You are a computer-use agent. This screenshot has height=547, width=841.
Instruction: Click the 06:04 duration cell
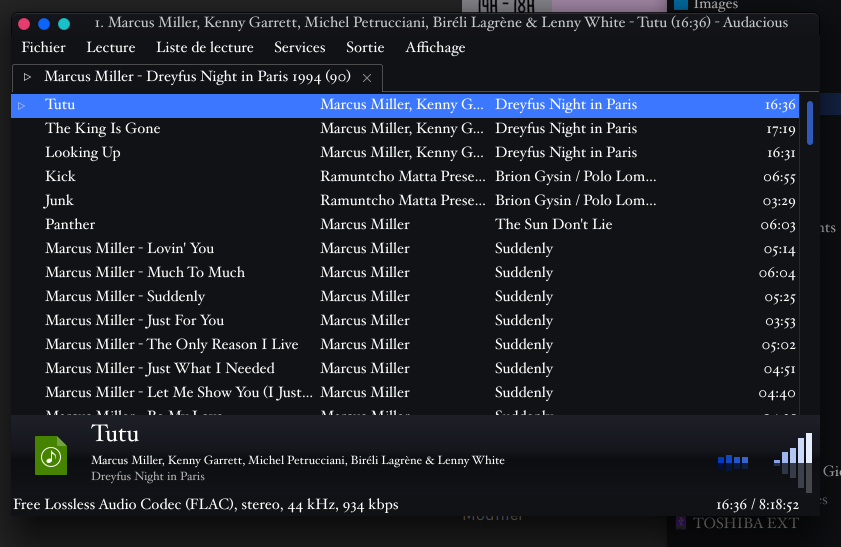click(777, 273)
